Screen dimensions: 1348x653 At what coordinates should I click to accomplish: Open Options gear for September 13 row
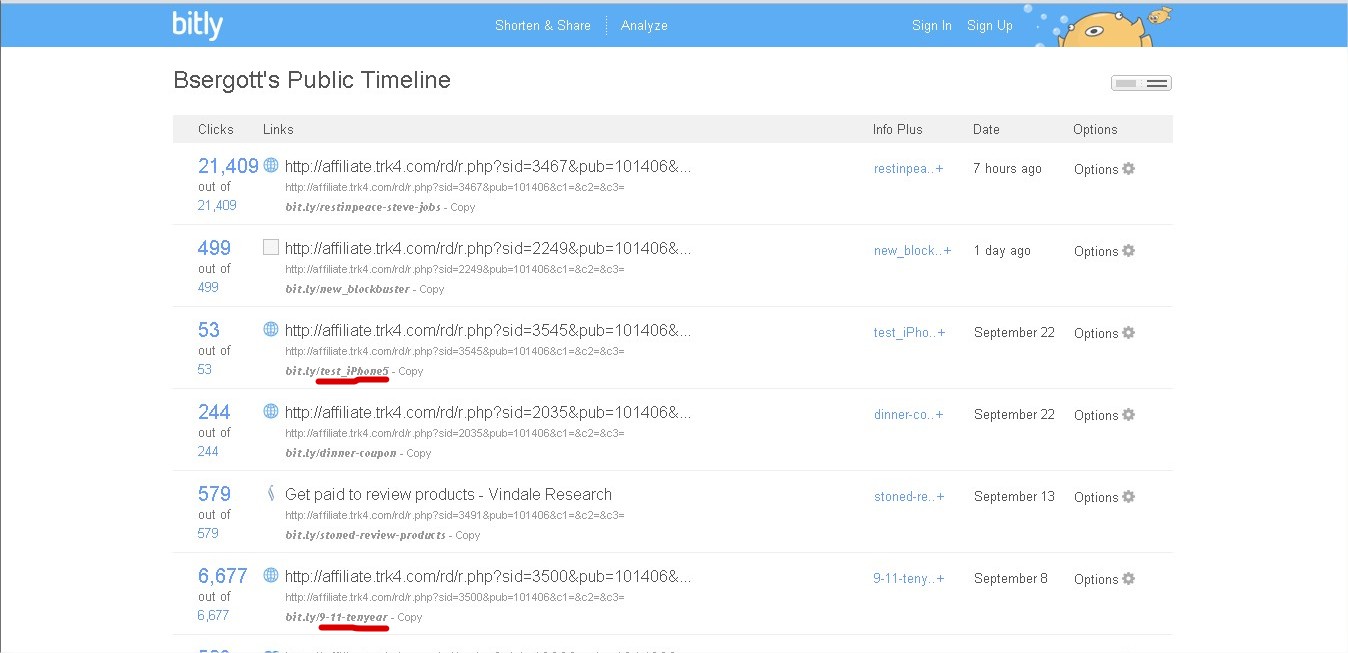click(1128, 497)
